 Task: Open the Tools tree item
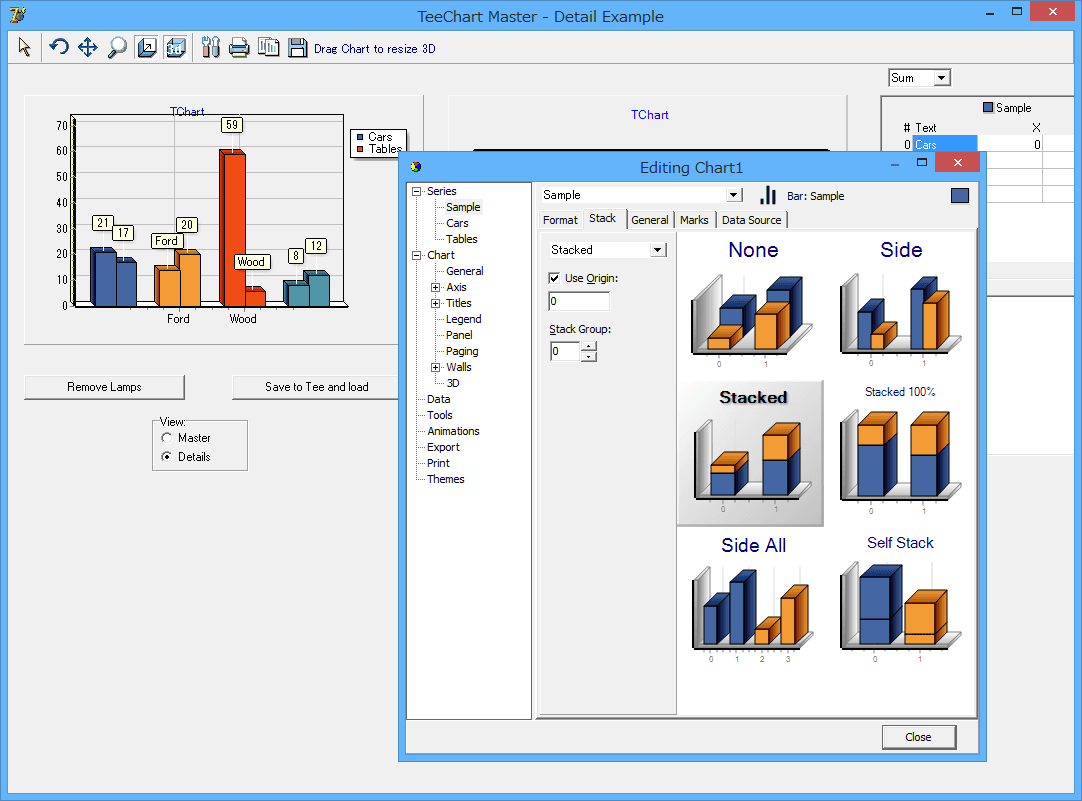click(440, 415)
